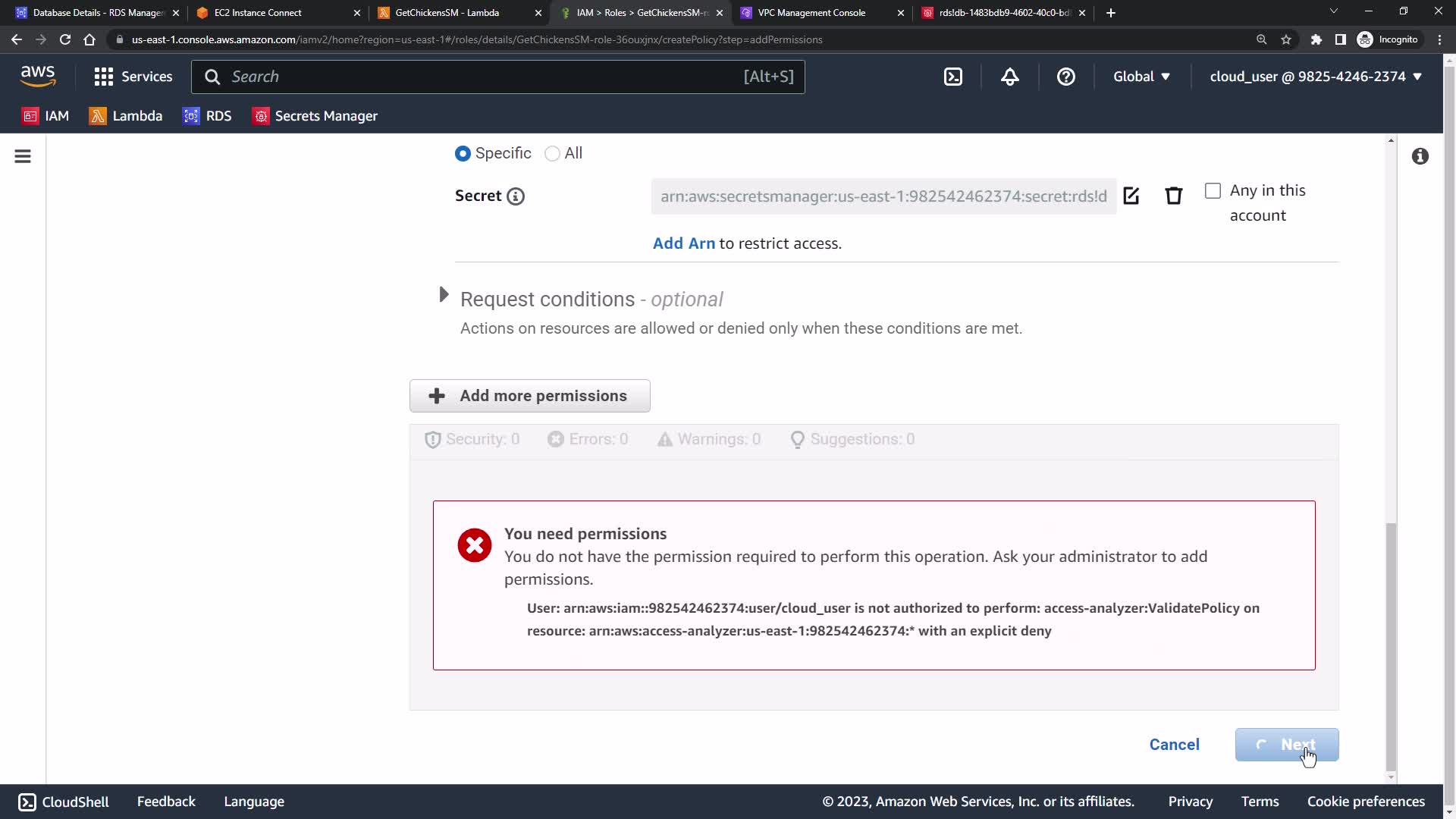This screenshot has height=819, width=1456.
Task: Open the cloud_user account dropdown
Action: tap(1315, 77)
